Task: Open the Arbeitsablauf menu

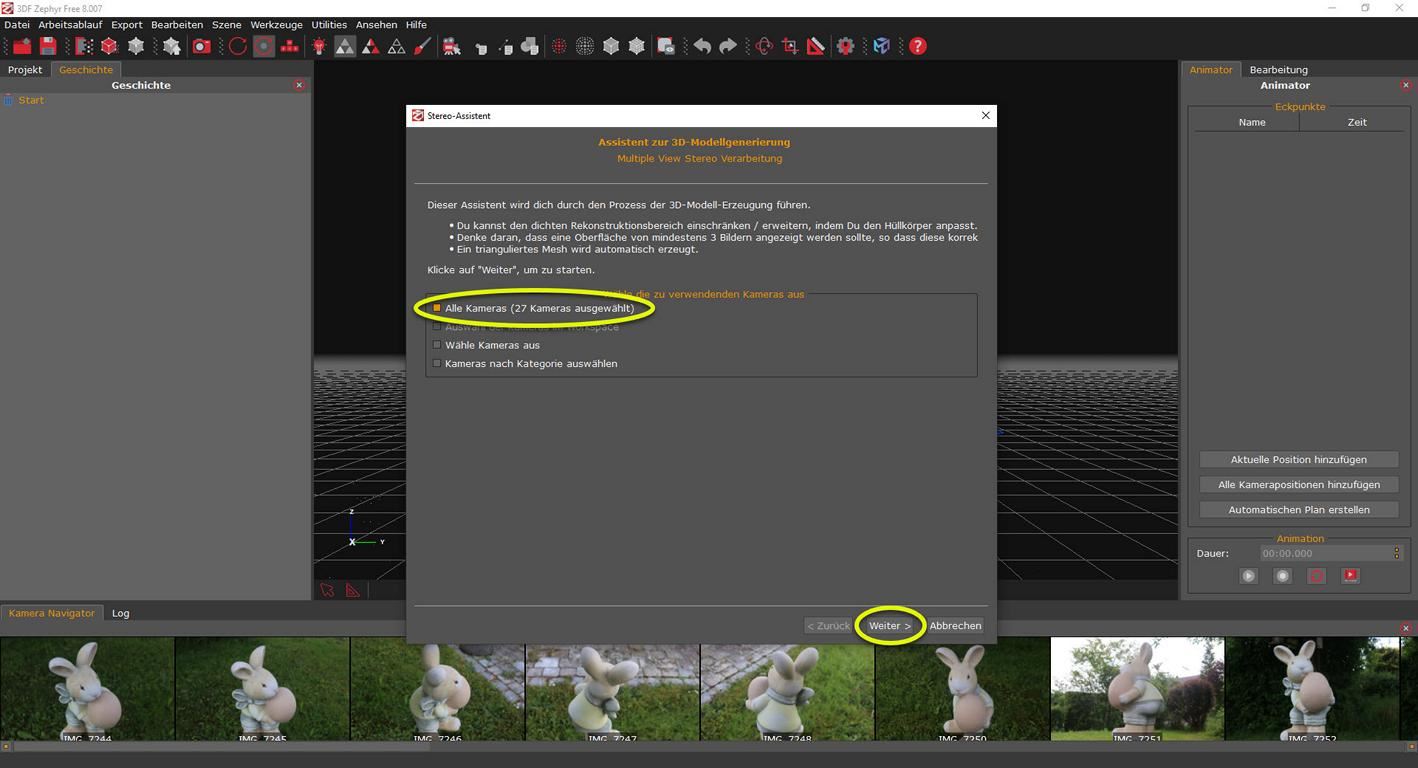Action: (70, 25)
